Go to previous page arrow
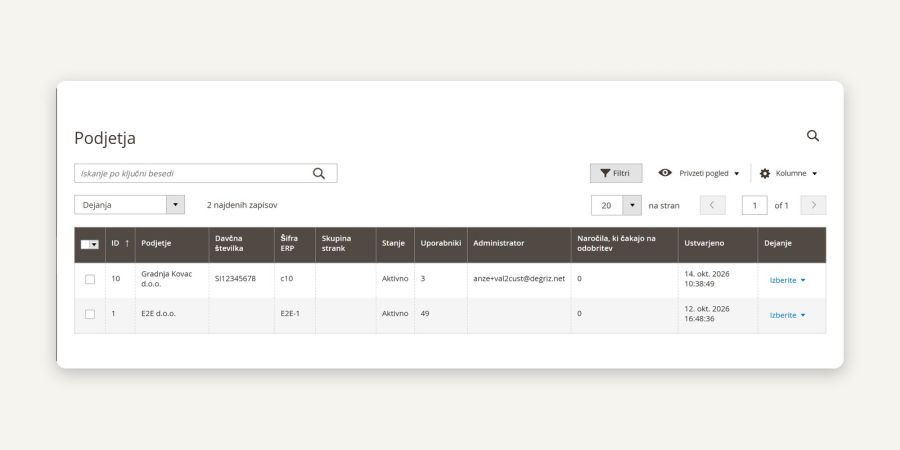Image resolution: width=900 pixels, height=450 pixels. 712,205
